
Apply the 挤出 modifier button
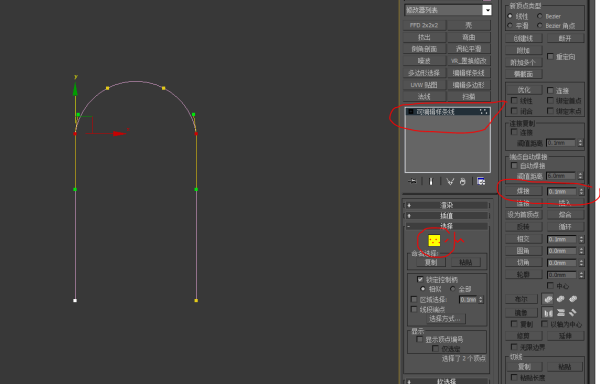(424, 37)
